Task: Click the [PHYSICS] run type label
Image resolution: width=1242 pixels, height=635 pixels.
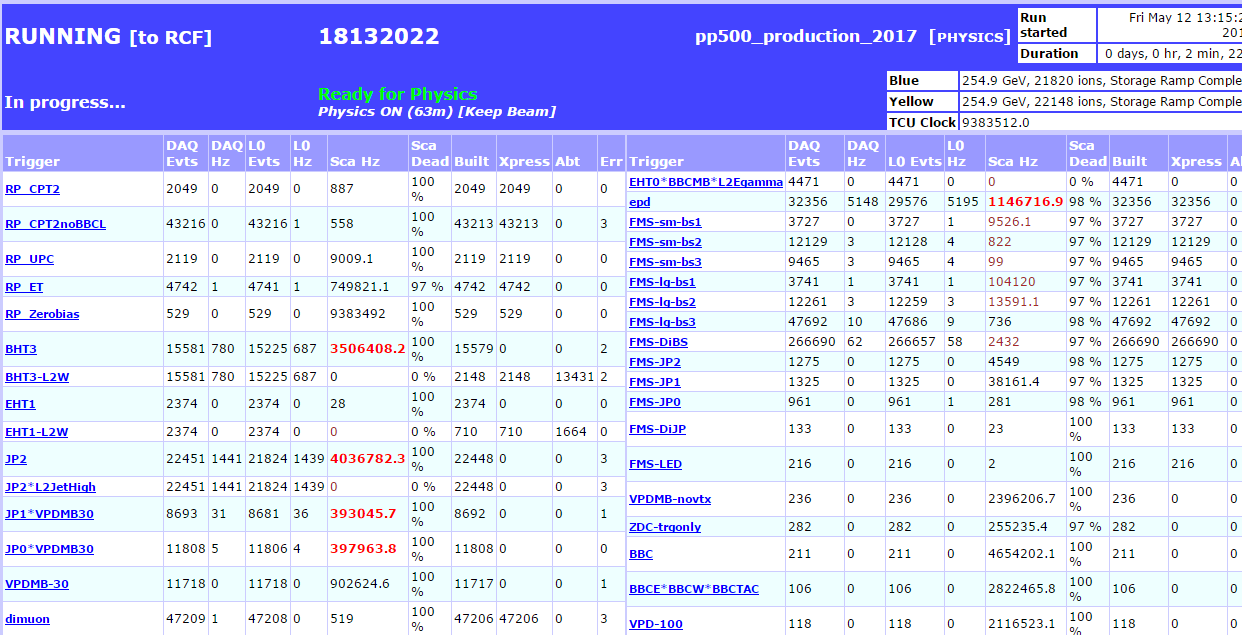Action: pos(970,37)
